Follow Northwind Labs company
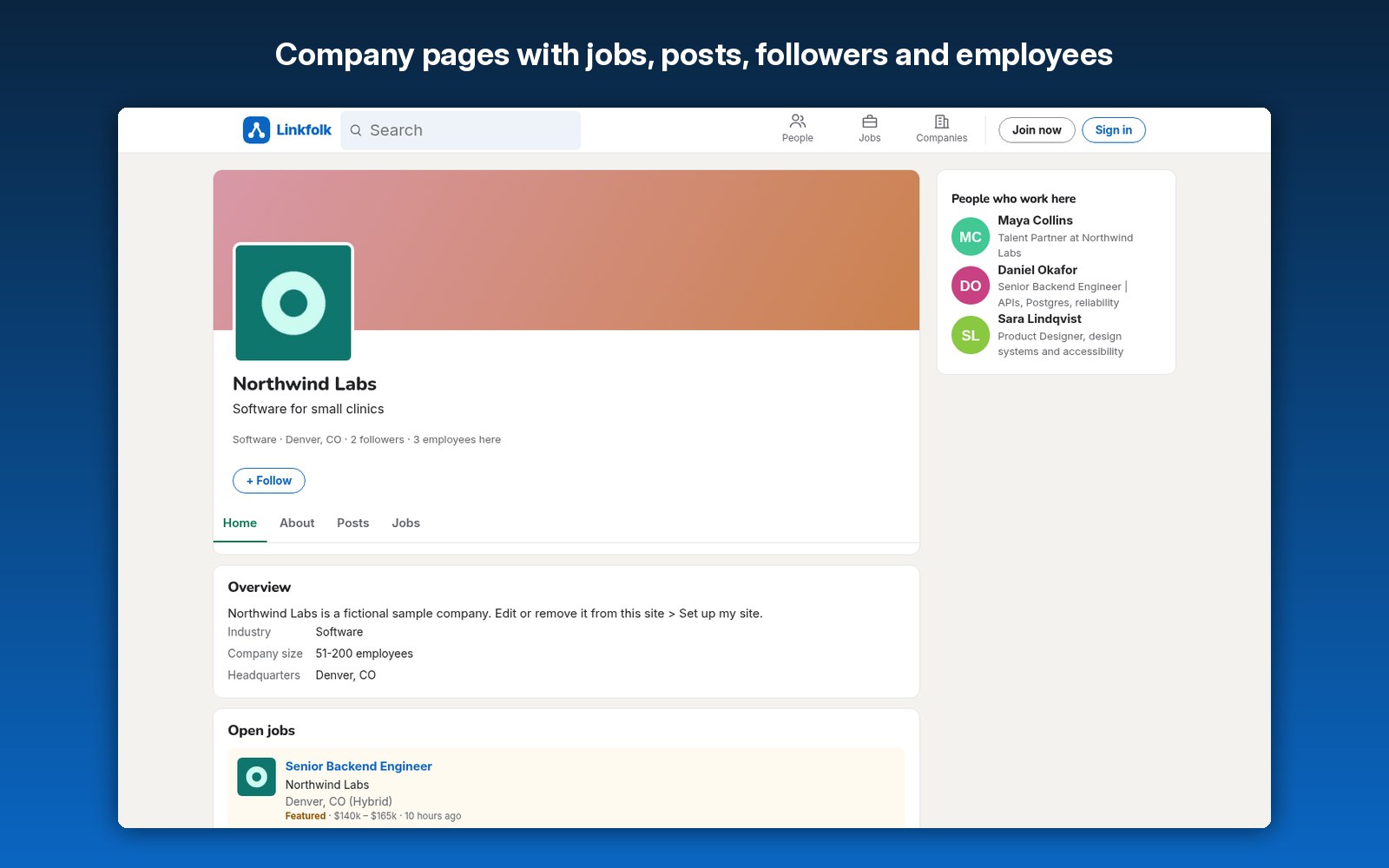The height and width of the screenshot is (868, 1389). coord(269,481)
